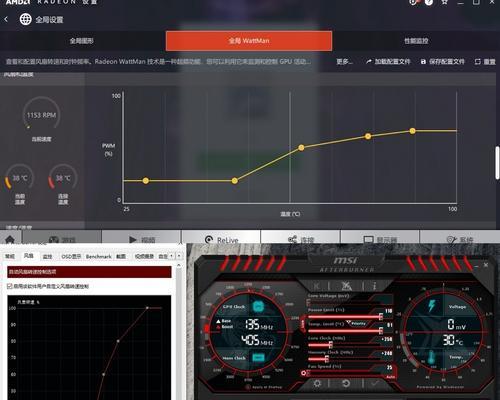Select the Benchmark tab in properties
Viewport: 500px width, 400px height.
(98, 256)
